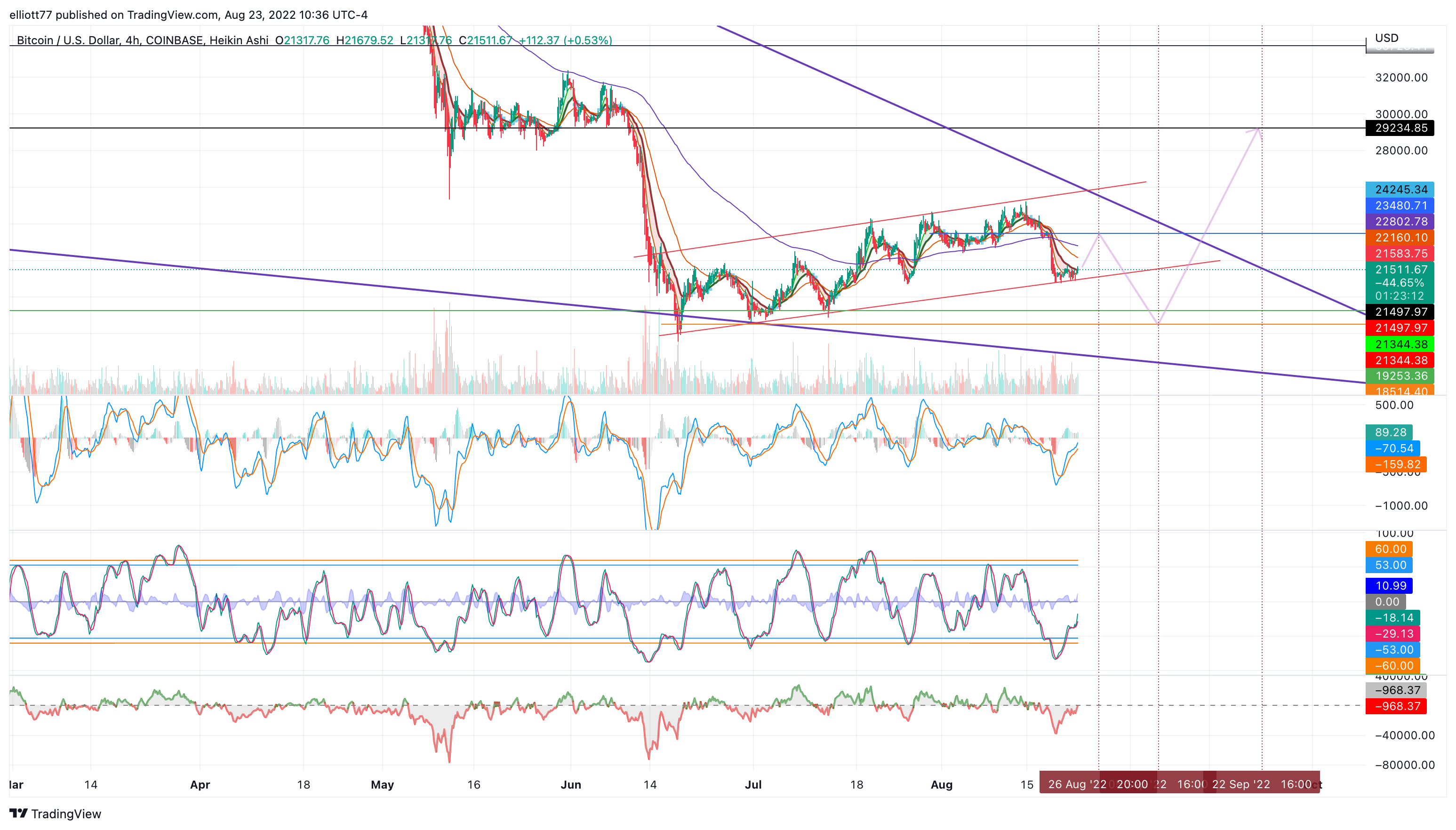This screenshot has height=830, width=1456.
Task: Click the TradingView logo at bottom left
Action: (56, 814)
